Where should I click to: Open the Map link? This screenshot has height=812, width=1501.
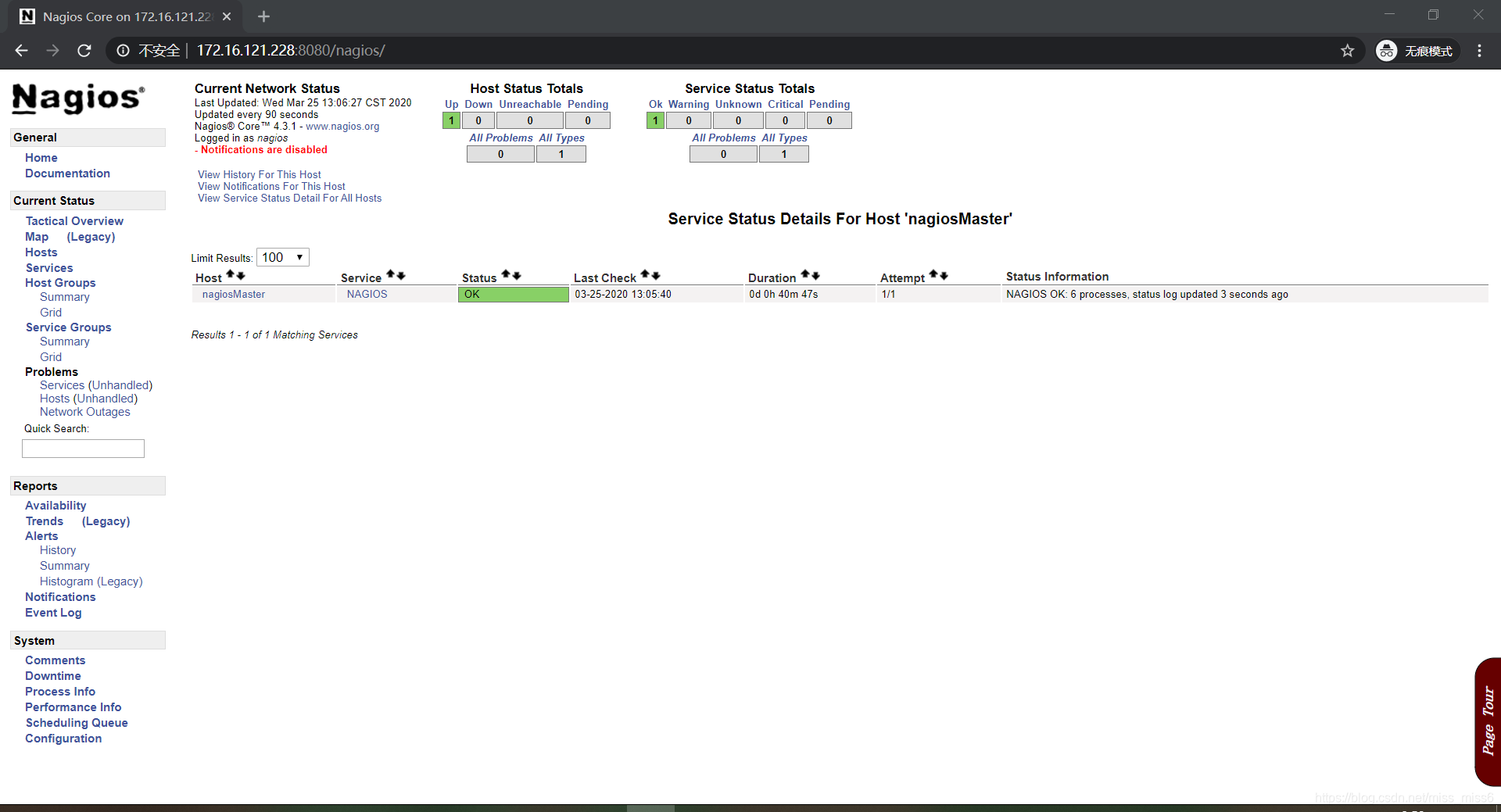[37, 237]
